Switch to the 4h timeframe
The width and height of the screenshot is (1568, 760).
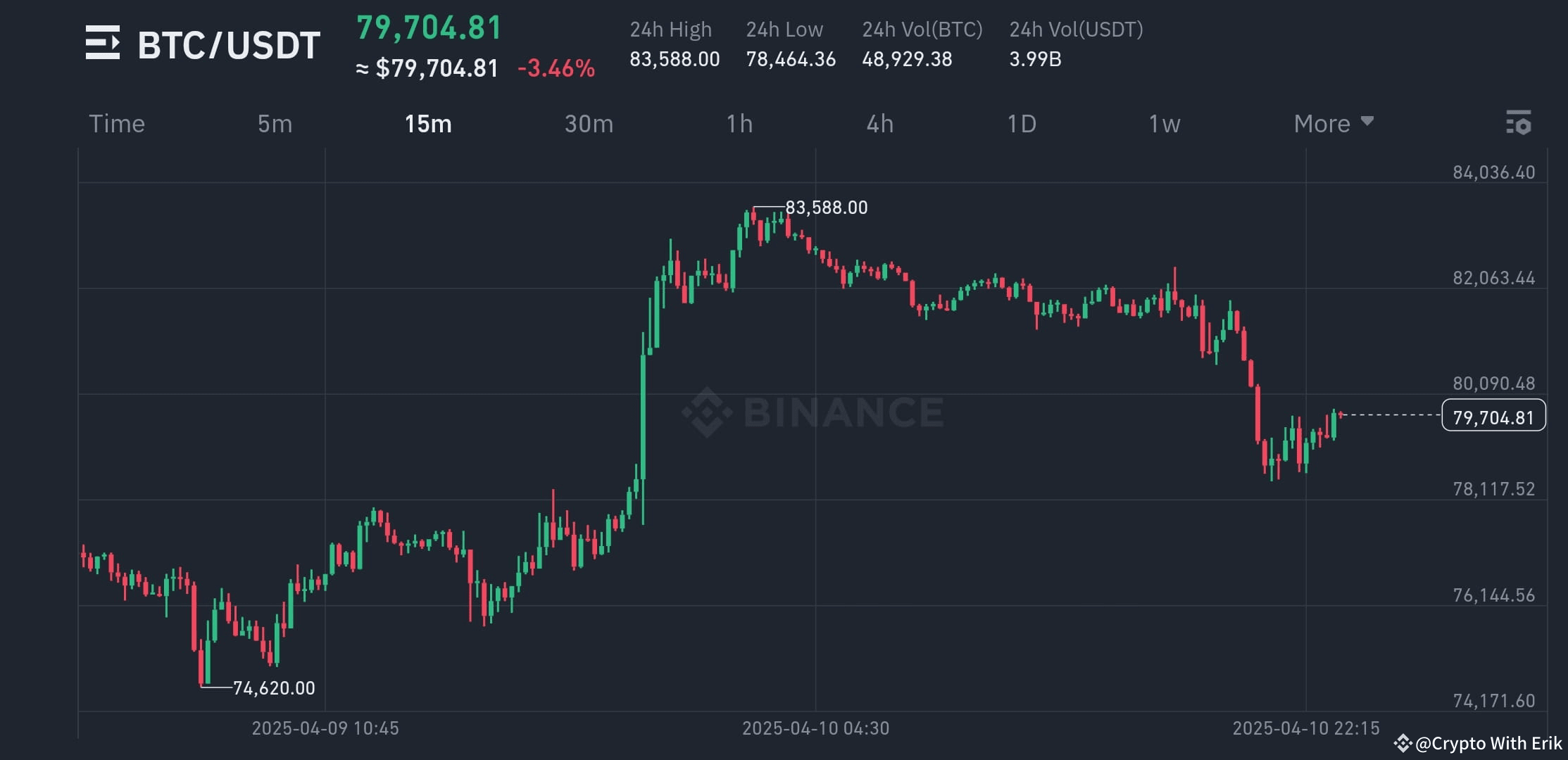879,123
